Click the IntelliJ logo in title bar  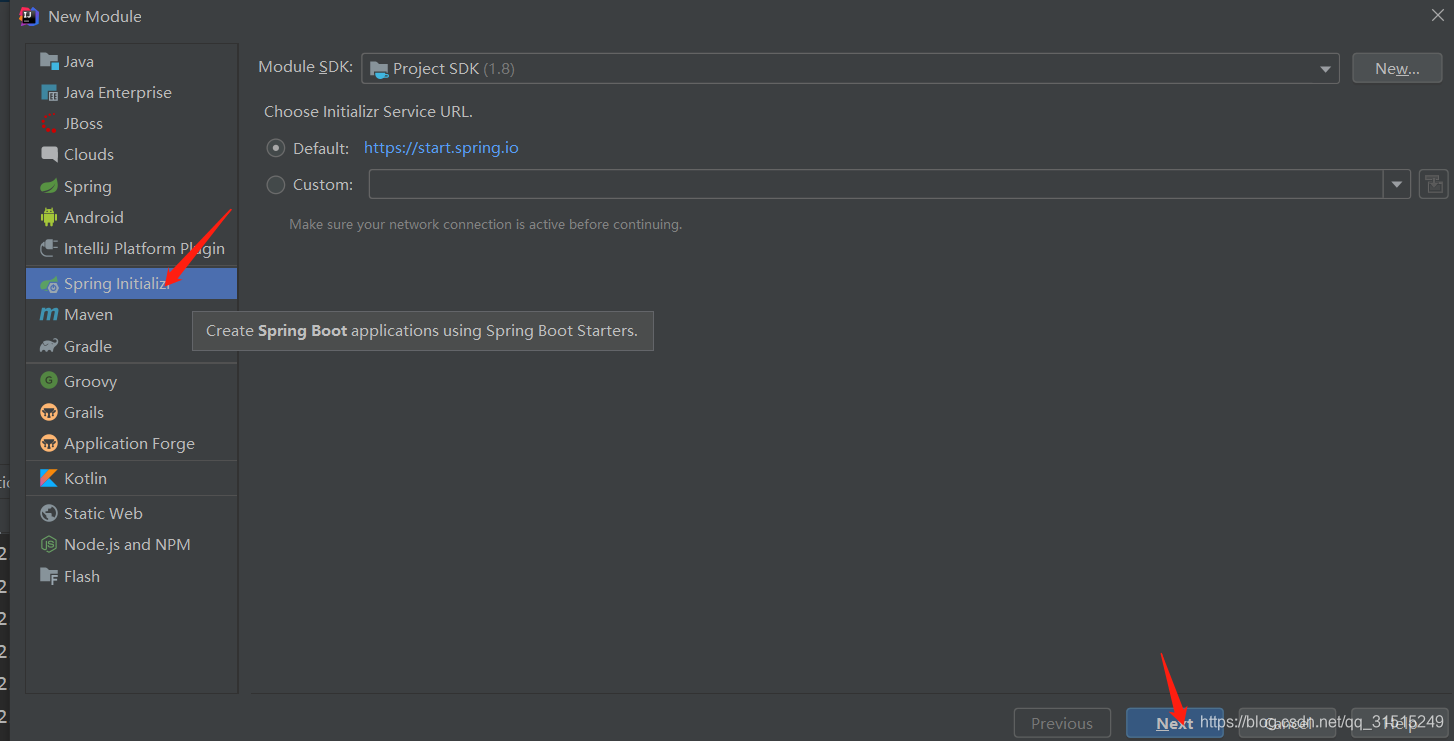coord(29,16)
